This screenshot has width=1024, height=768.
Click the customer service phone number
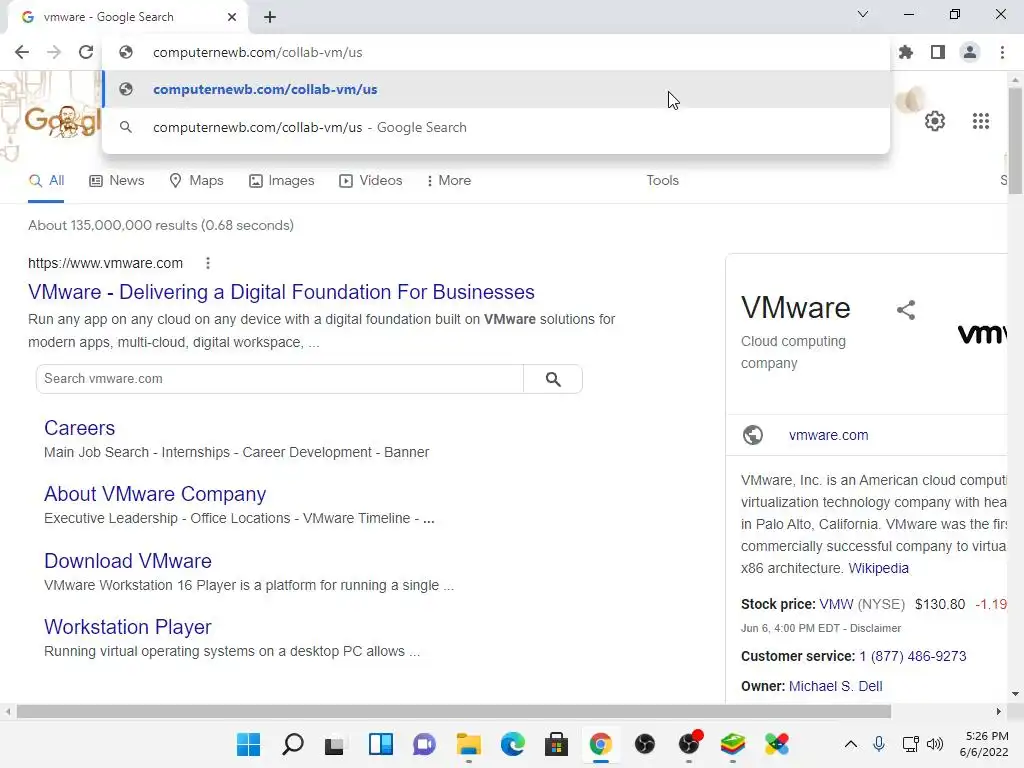tap(912, 656)
